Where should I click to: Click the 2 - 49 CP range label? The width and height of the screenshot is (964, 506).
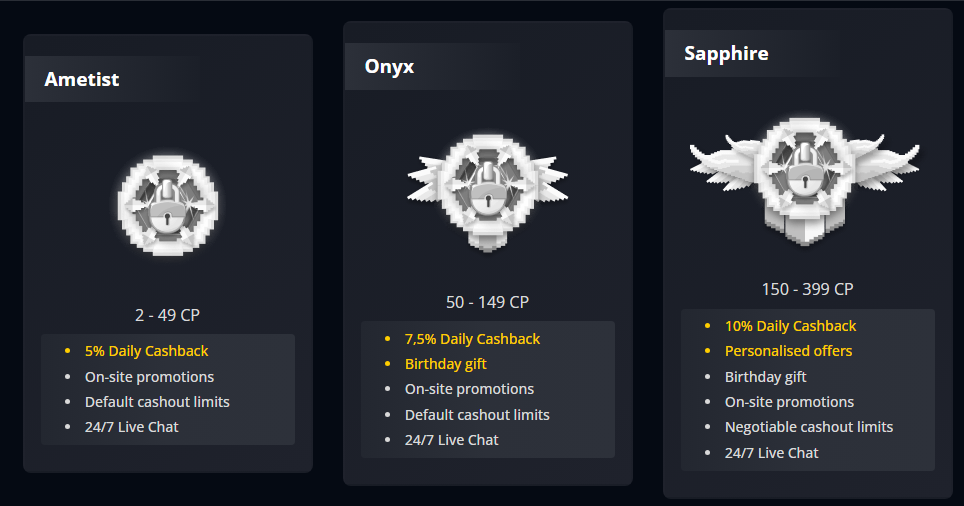click(x=167, y=315)
